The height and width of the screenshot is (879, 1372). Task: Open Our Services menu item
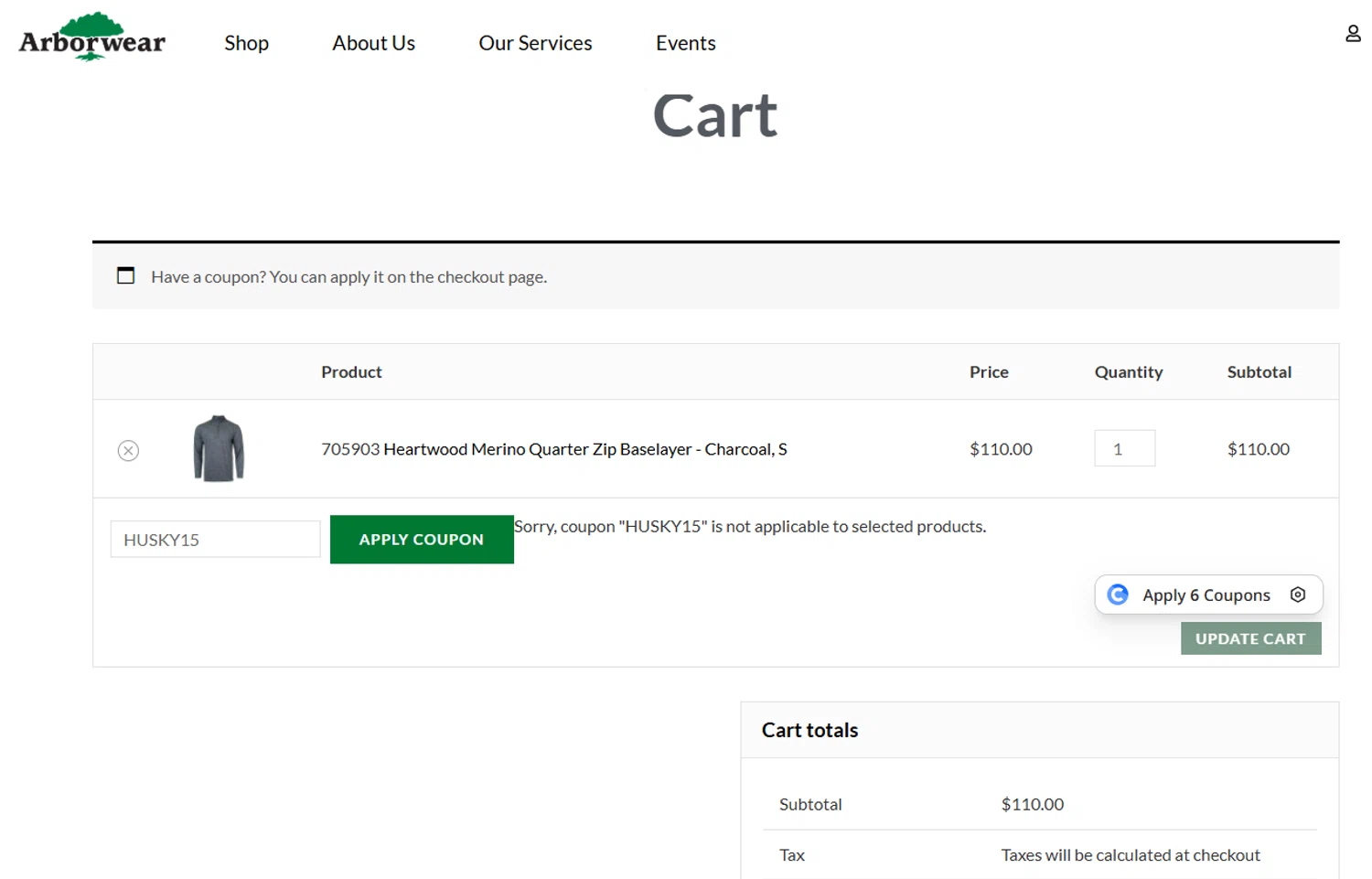(535, 43)
